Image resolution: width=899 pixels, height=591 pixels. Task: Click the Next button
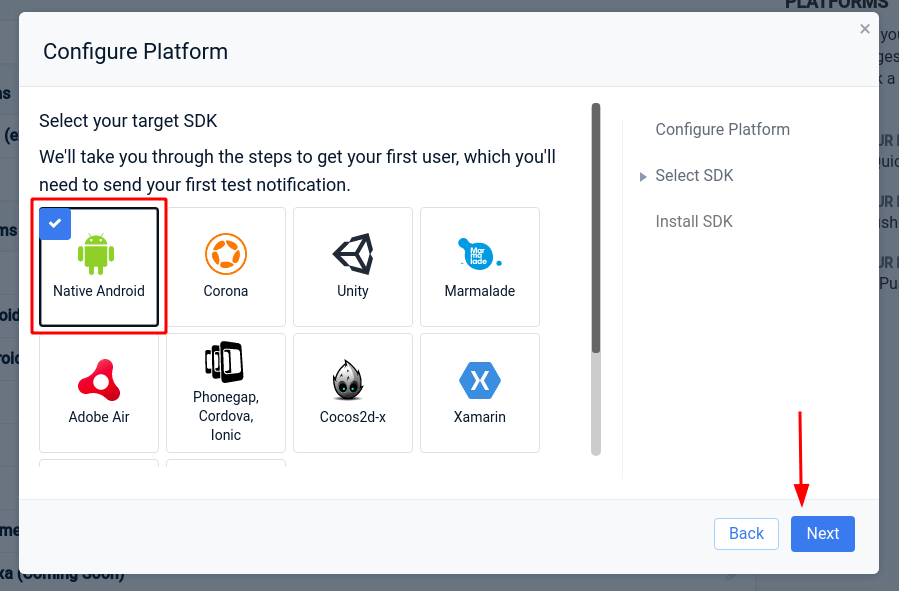click(823, 534)
